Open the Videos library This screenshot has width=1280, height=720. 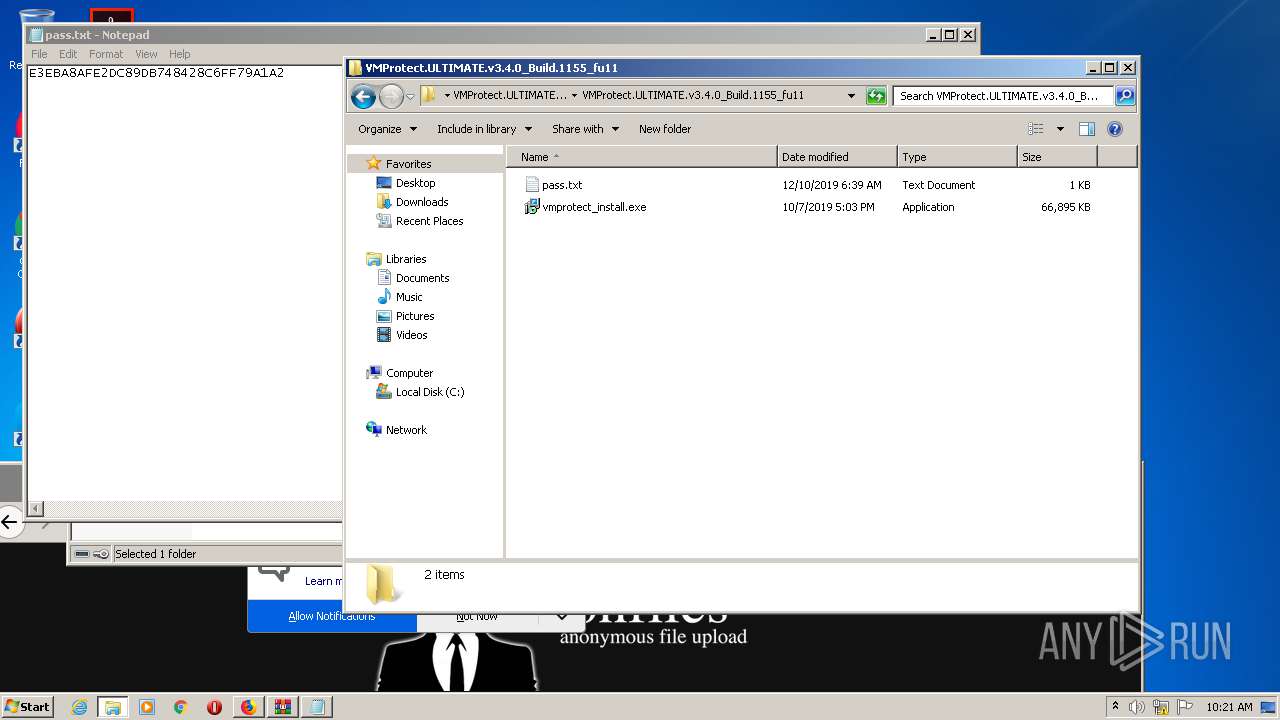411,335
